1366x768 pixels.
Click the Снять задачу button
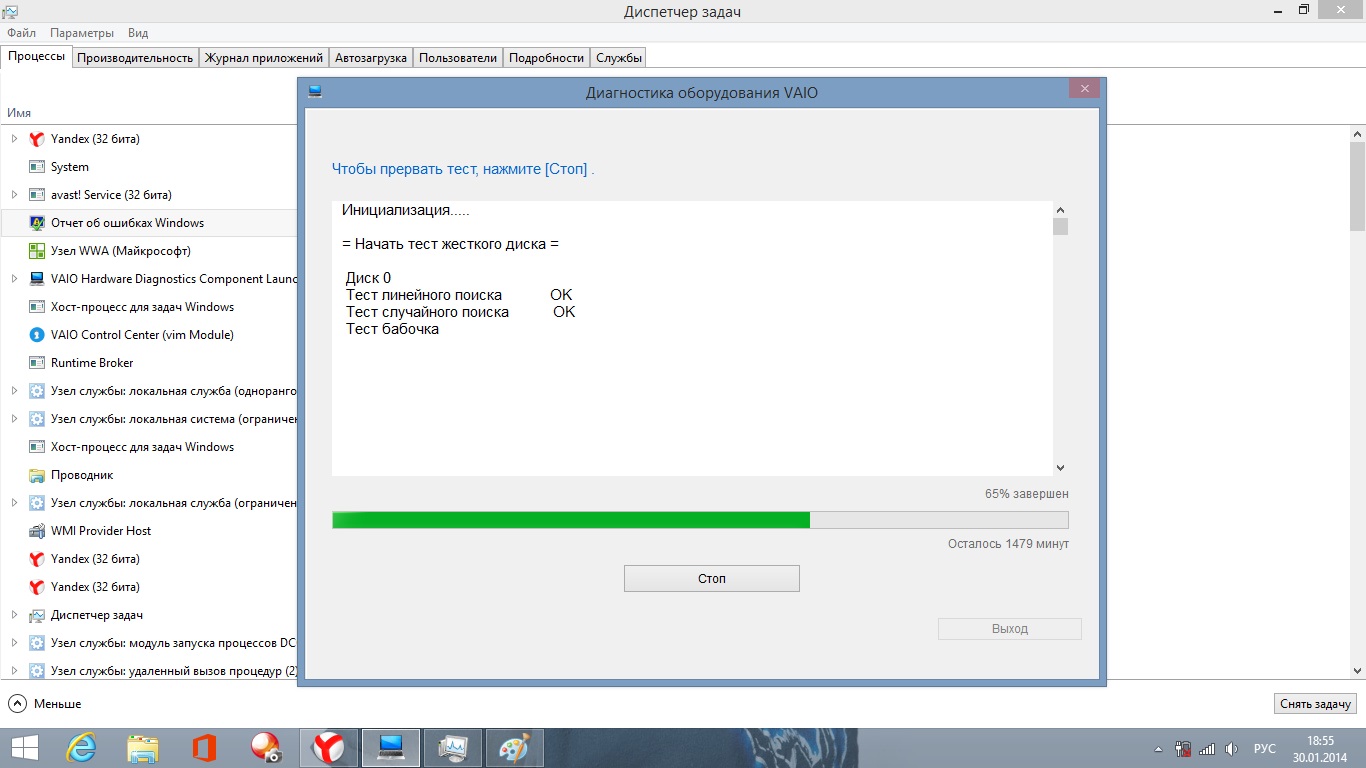(x=1315, y=704)
